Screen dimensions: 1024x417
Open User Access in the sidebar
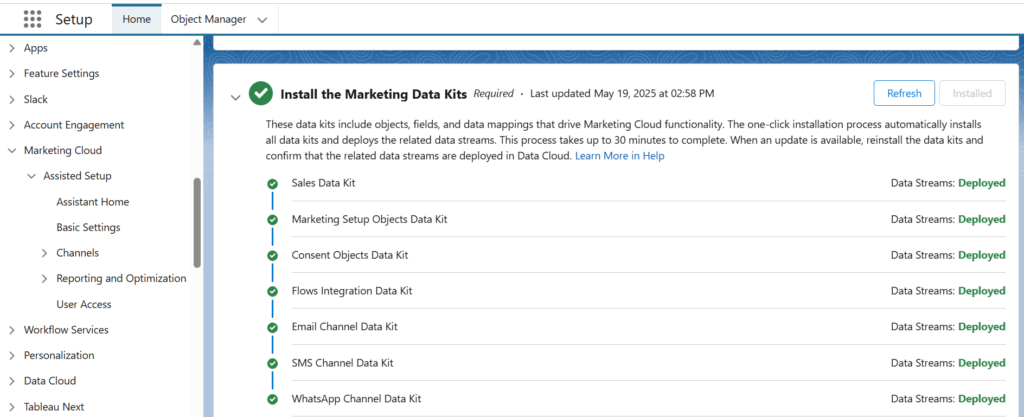point(84,305)
